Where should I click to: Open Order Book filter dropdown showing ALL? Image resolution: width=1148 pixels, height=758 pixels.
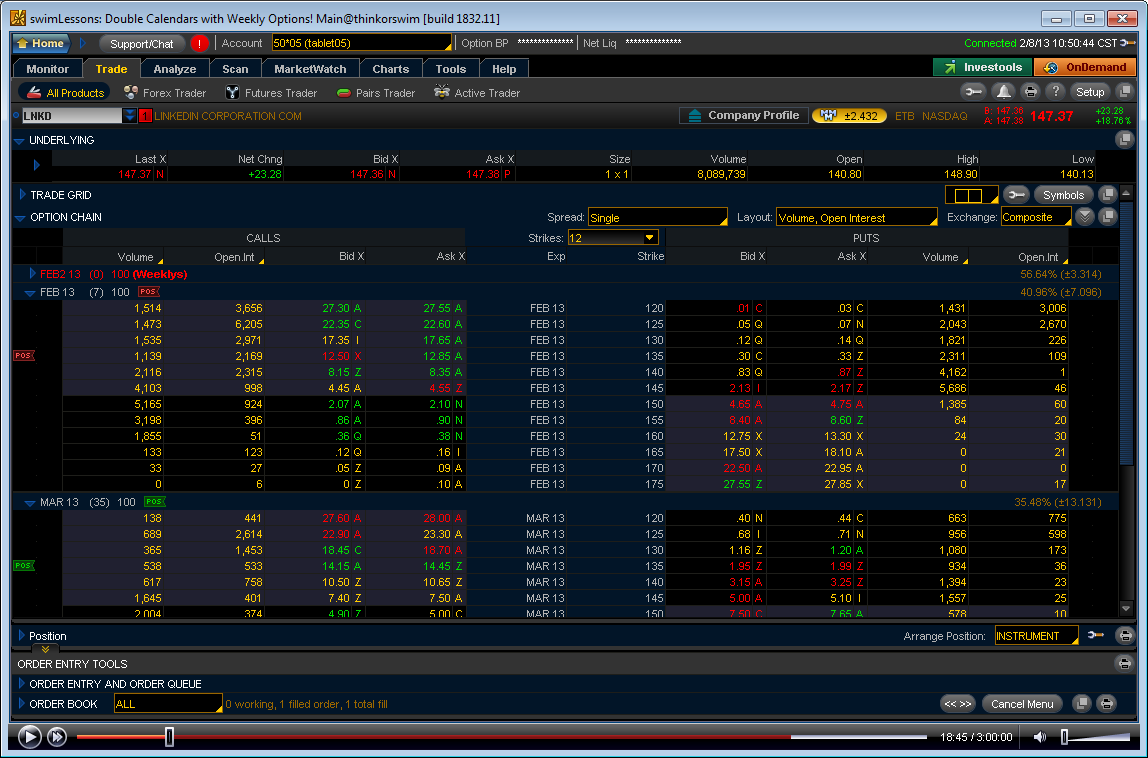168,704
